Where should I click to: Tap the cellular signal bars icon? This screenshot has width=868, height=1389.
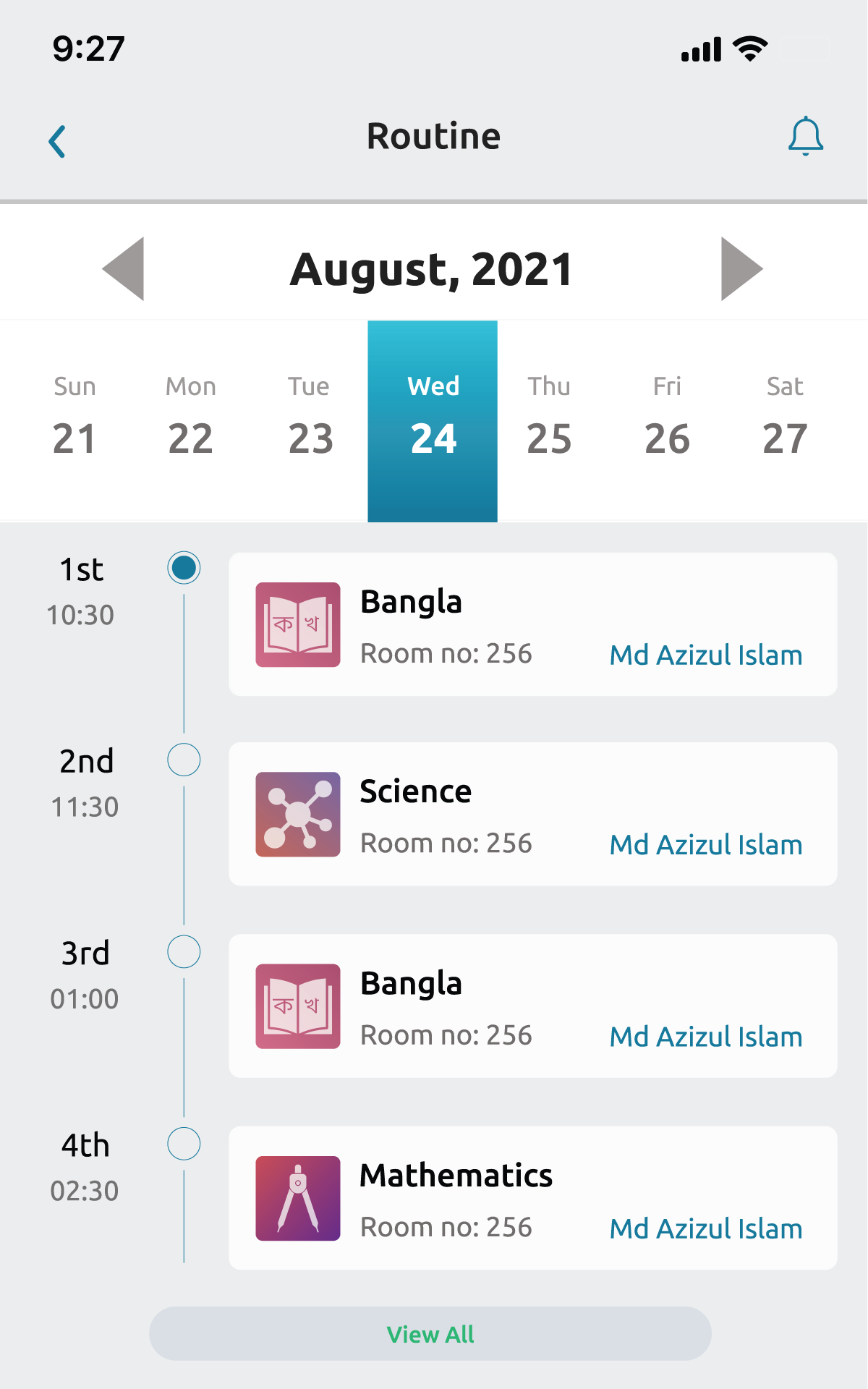pyautogui.click(x=701, y=49)
